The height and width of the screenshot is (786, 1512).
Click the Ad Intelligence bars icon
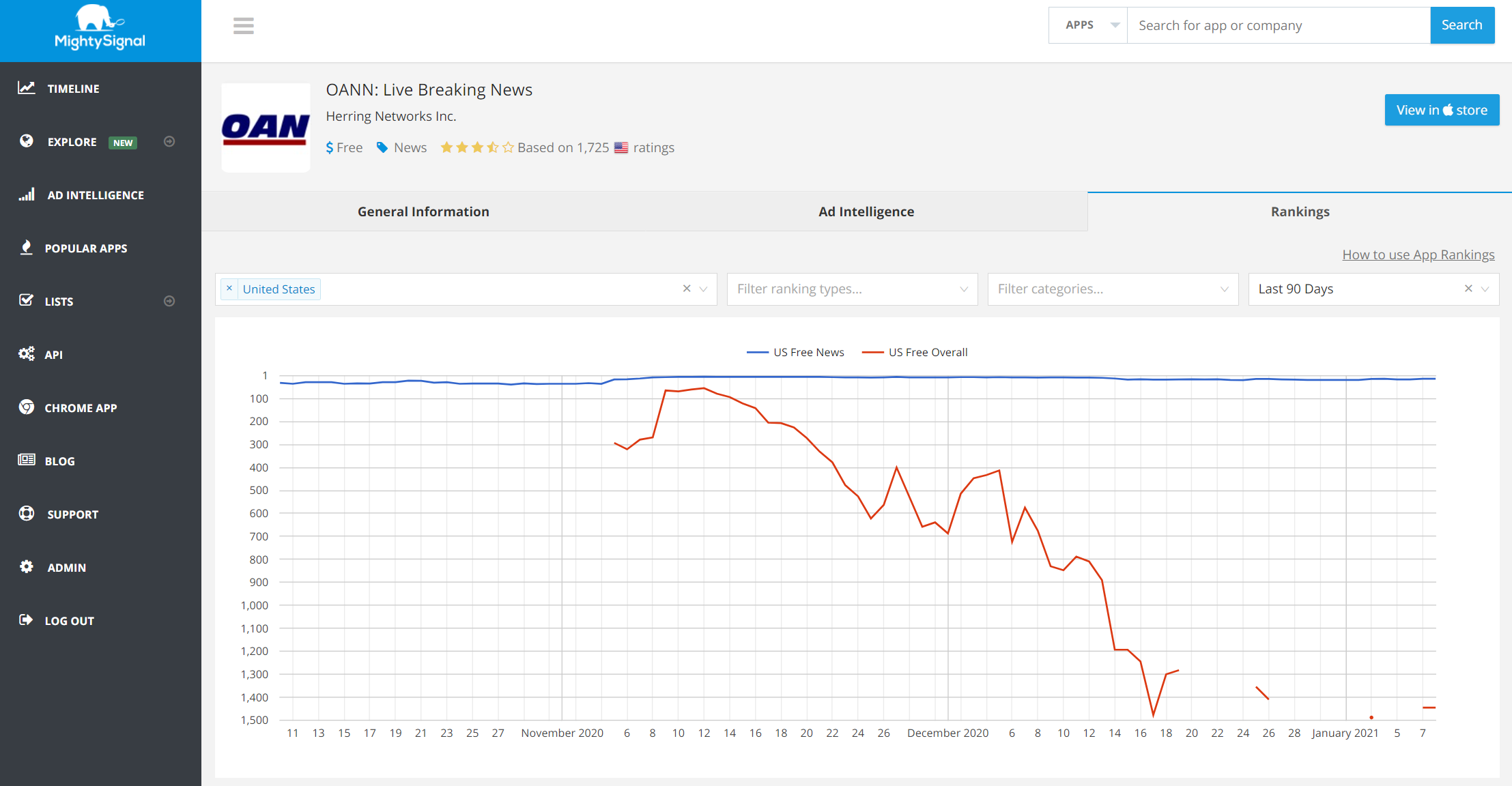[x=27, y=194]
